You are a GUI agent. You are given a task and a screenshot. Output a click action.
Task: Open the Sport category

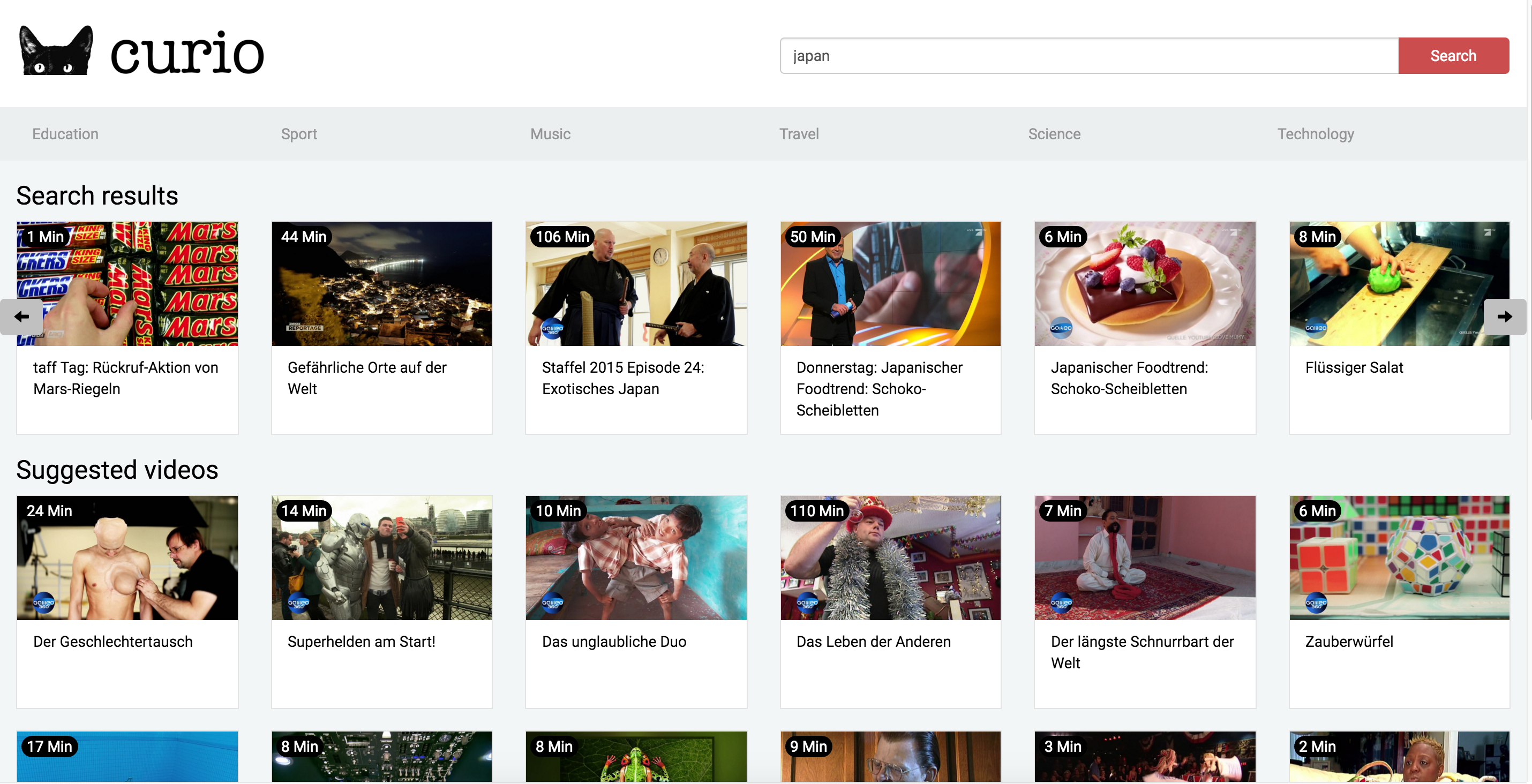tap(298, 134)
